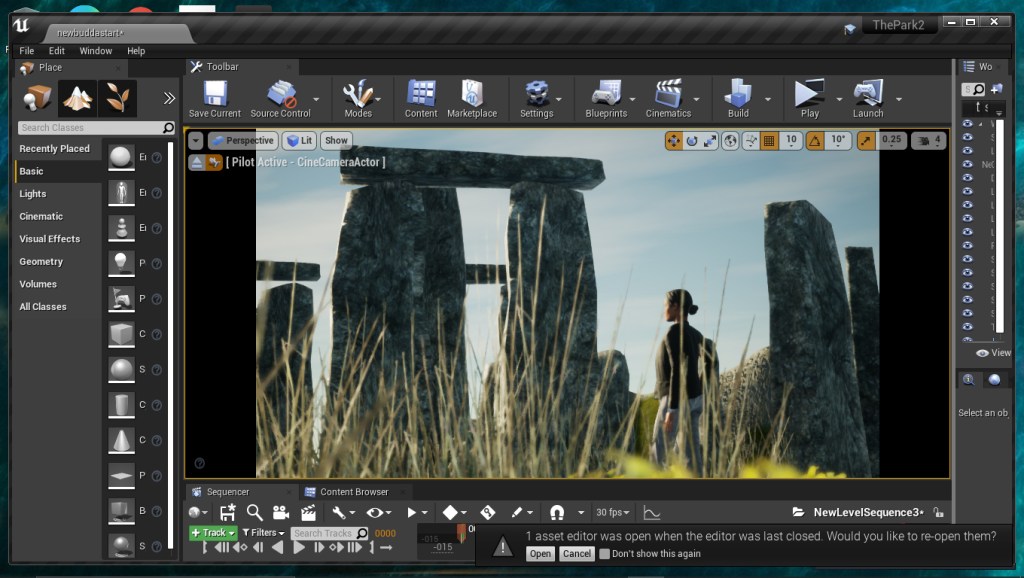Viewport: 1024px width, 578px height.
Task: Open the Content browser toolbar icon
Action: click(421, 95)
